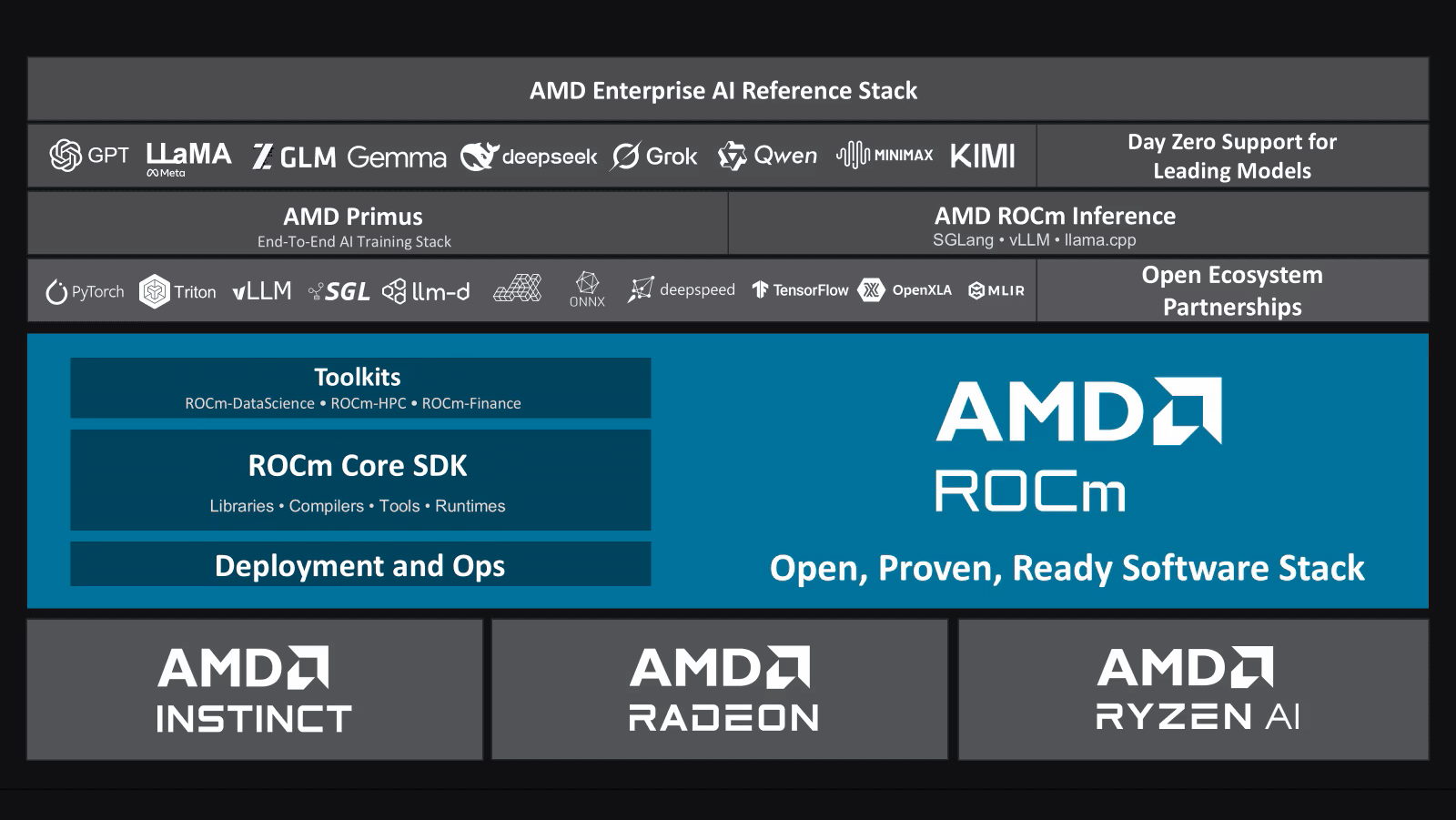Click the PyTorch logo

pyautogui.click(x=85, y=291)
